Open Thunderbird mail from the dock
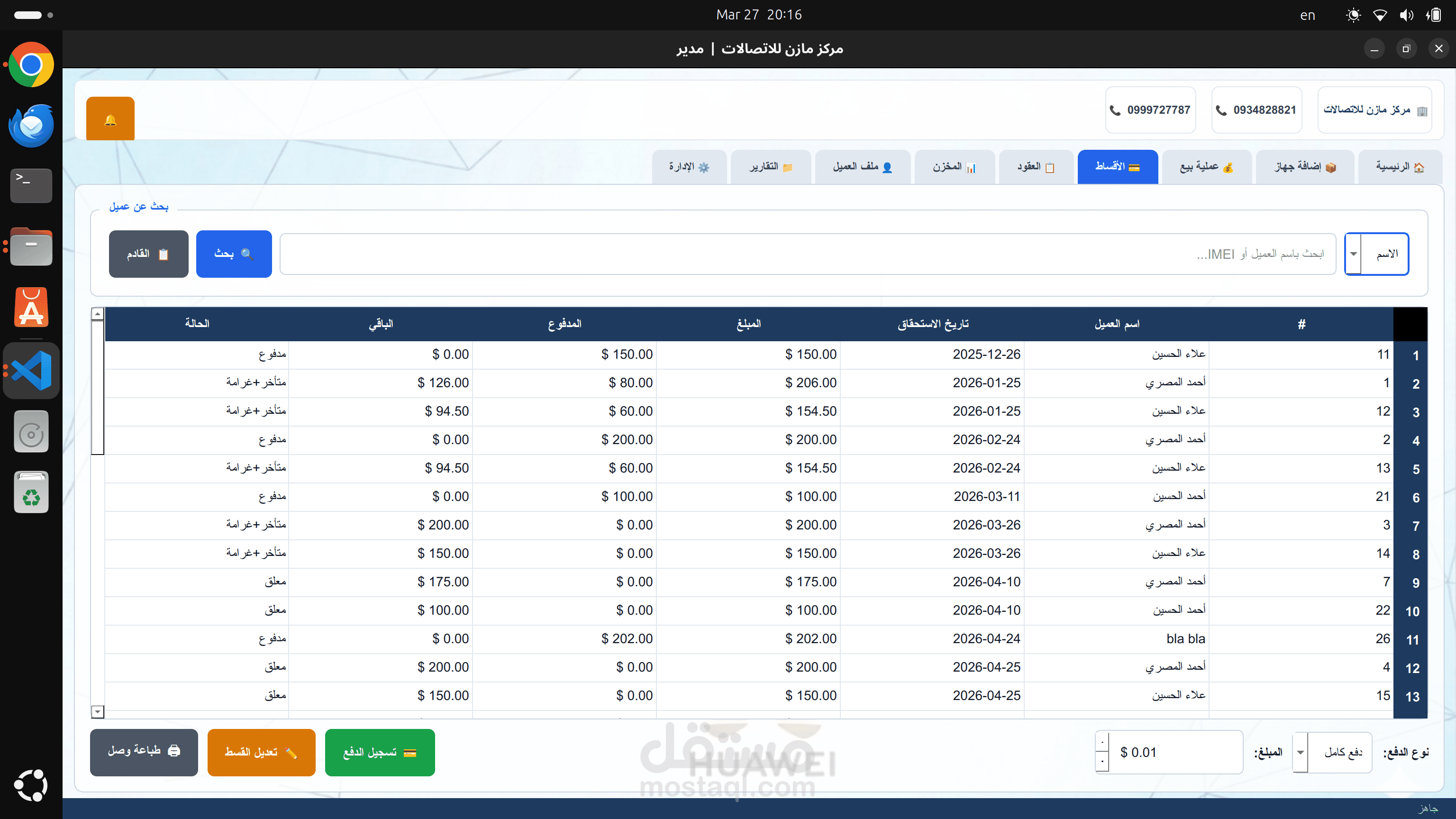The width and height of the screenshot is (1456, 819). point(31,125)
